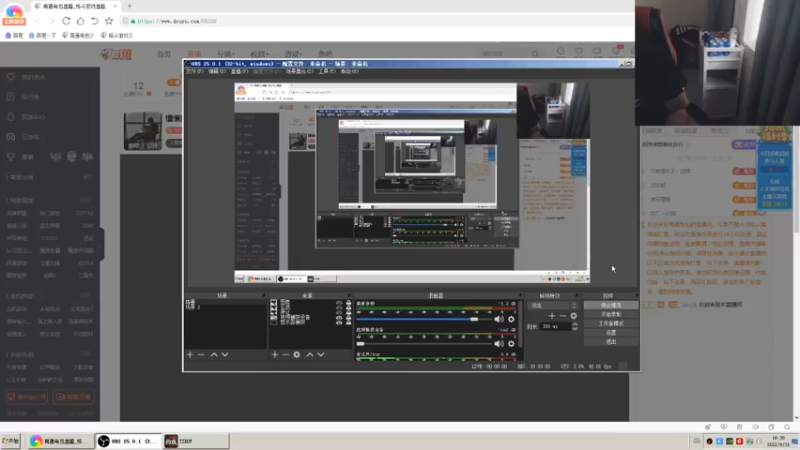Bookmark the page with the star icon

(x=109, y=21)
